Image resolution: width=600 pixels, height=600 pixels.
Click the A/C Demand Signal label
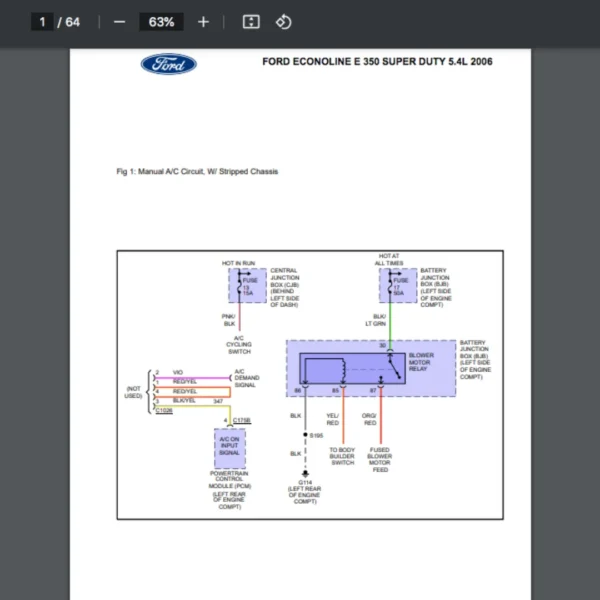coord(247,378)
